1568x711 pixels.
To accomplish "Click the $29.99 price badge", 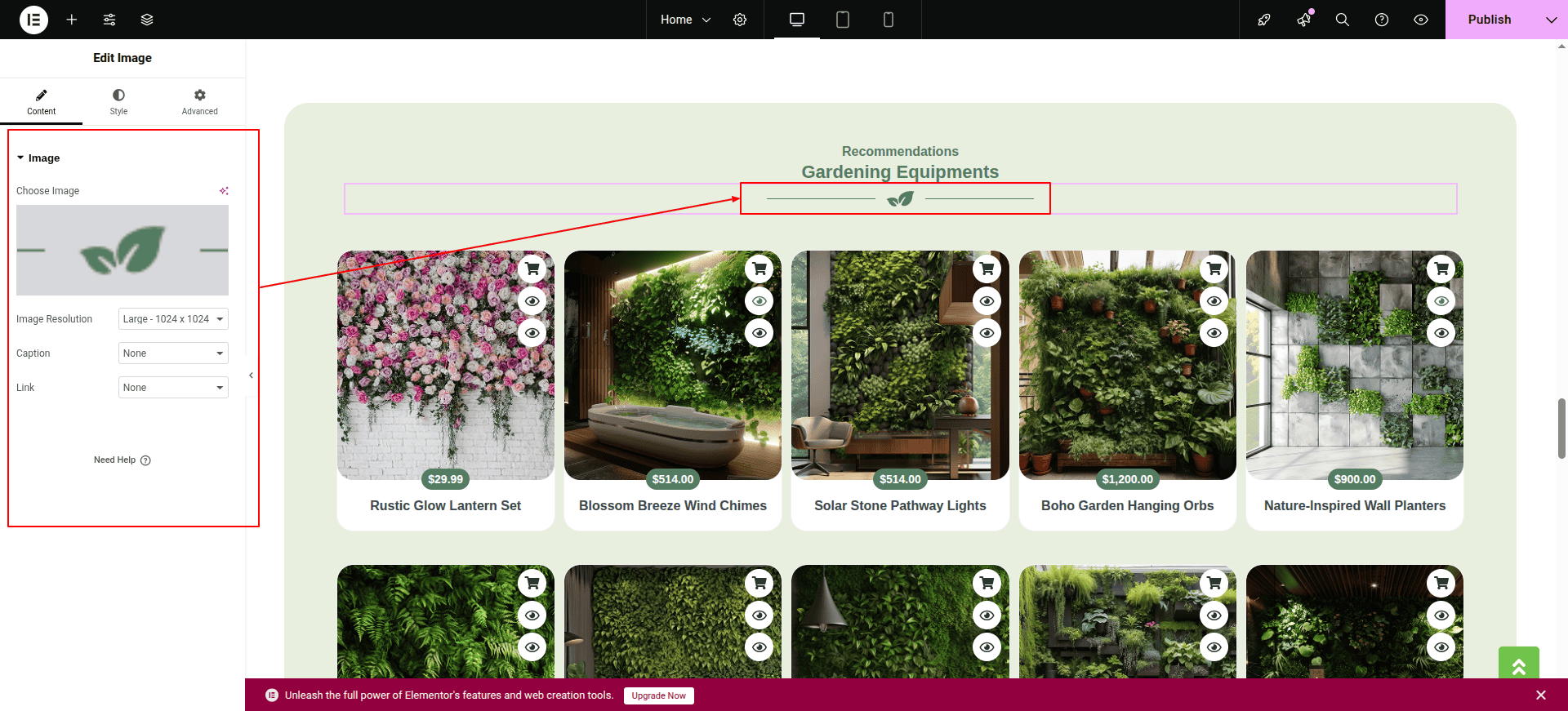I will point(446,479).
